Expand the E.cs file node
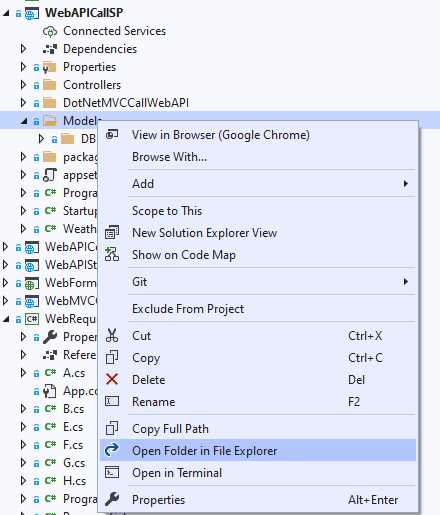440x515 pixels. pyautogui.click(x=23, y=427)
